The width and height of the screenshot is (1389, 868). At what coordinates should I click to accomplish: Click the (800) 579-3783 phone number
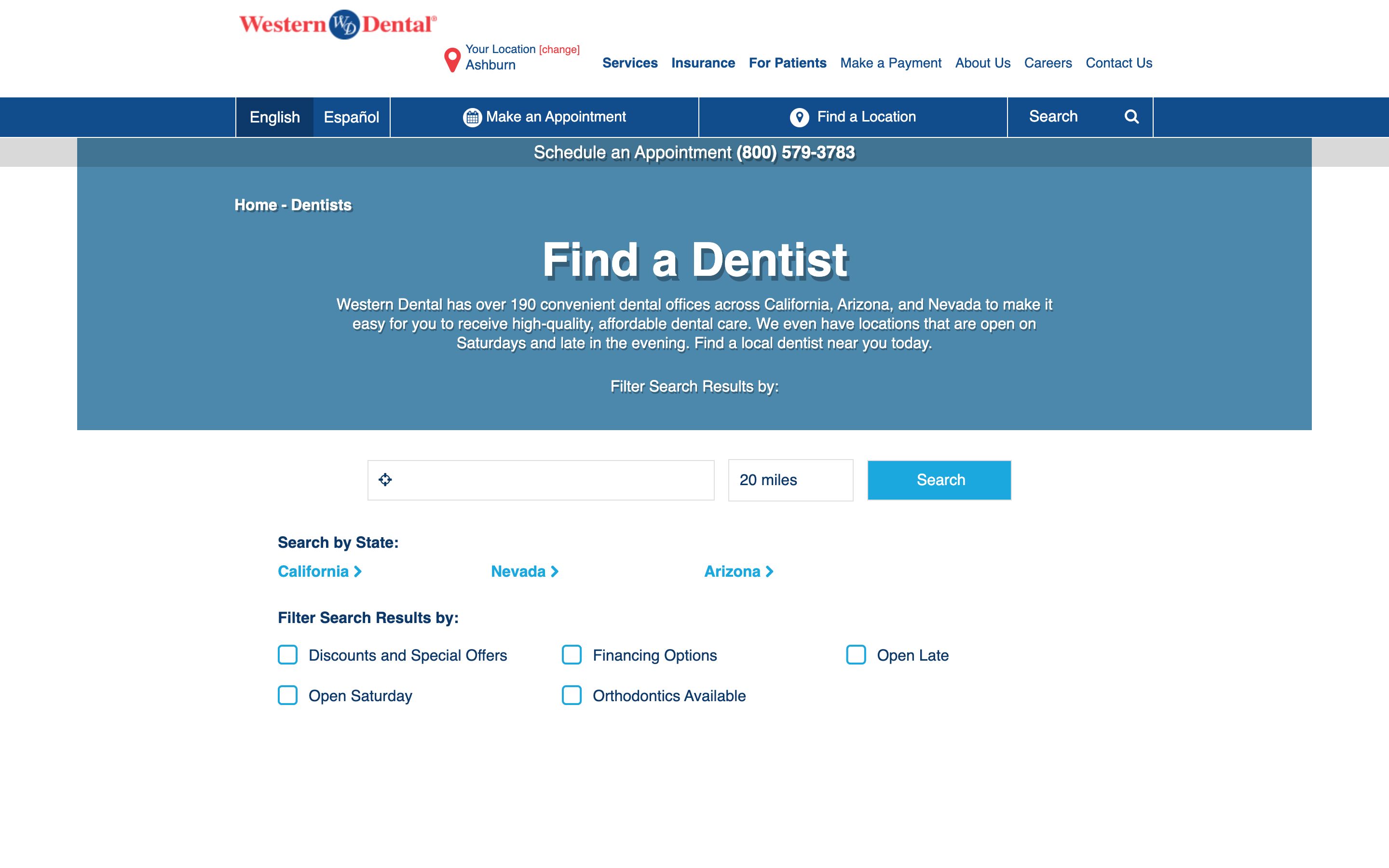click(795, 153)
